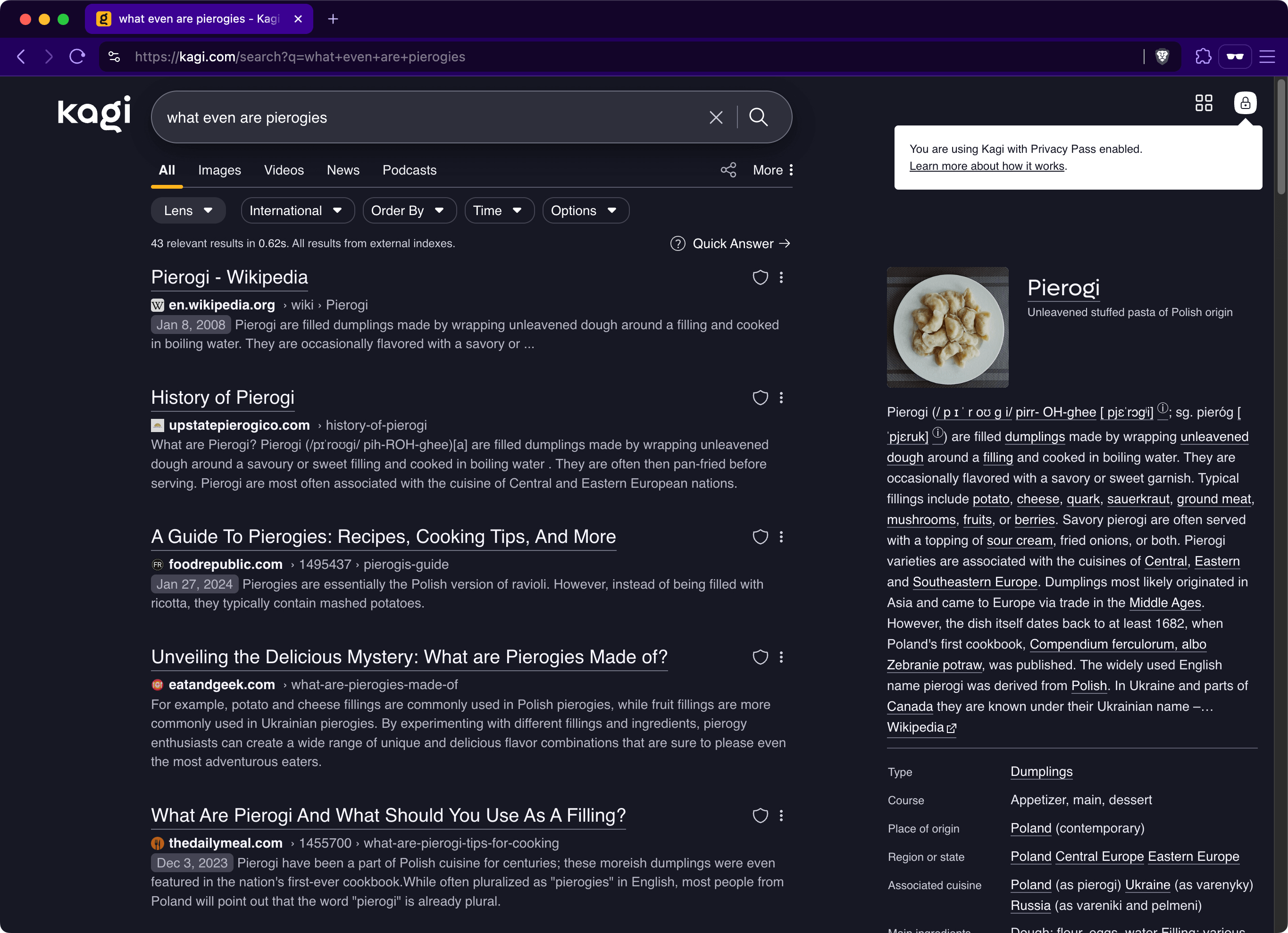Switch to the Videos tab
This screenshot has width=1288, height=933.
[284, 170]
